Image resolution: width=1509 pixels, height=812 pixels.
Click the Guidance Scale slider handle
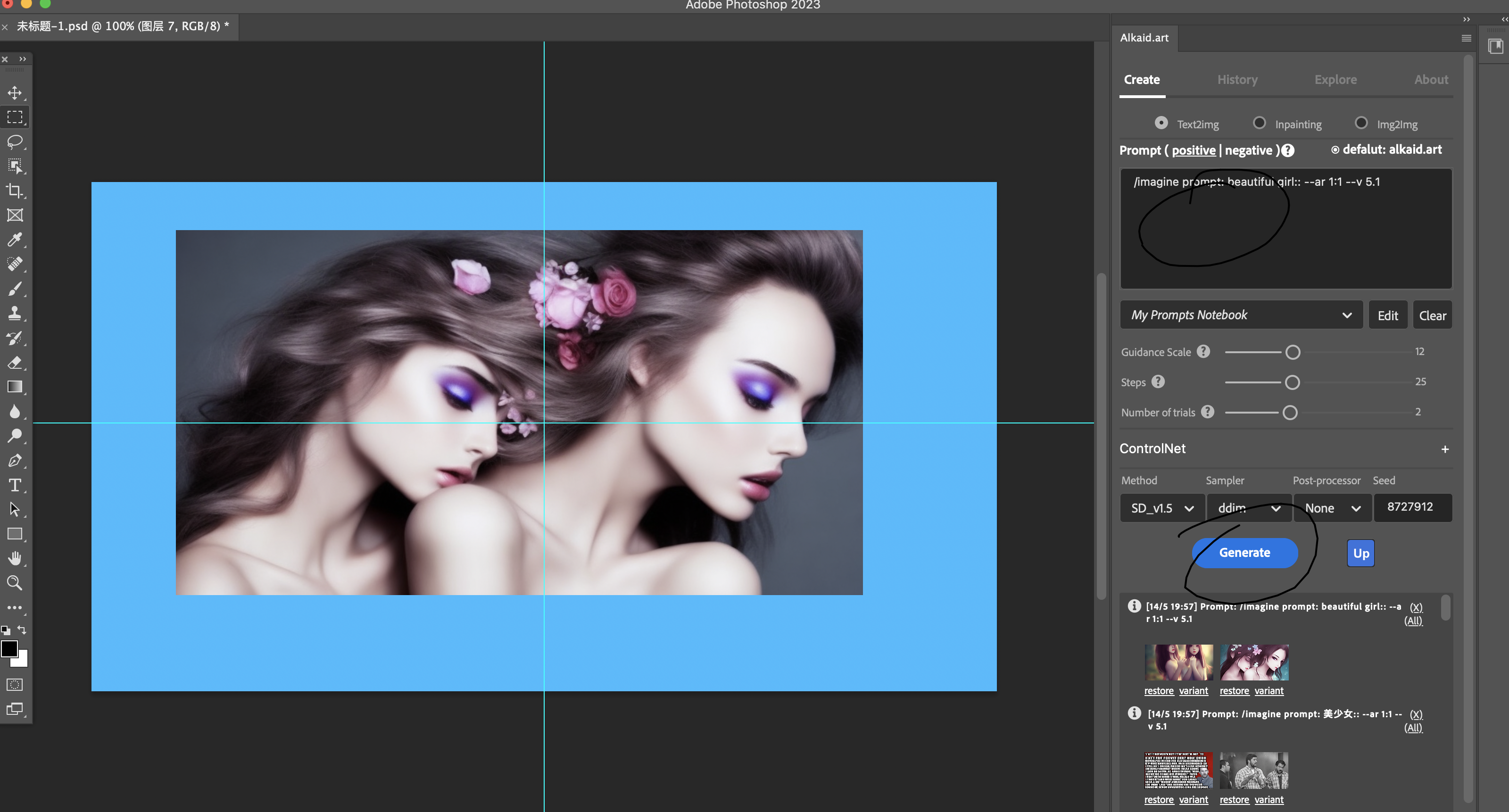click(1292, 352)
